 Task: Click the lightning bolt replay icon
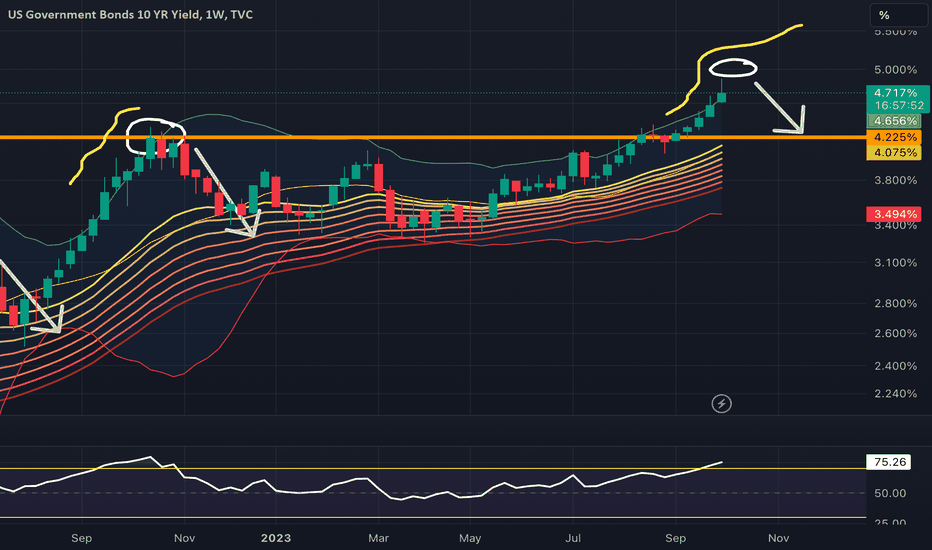(x=722, y=404)
